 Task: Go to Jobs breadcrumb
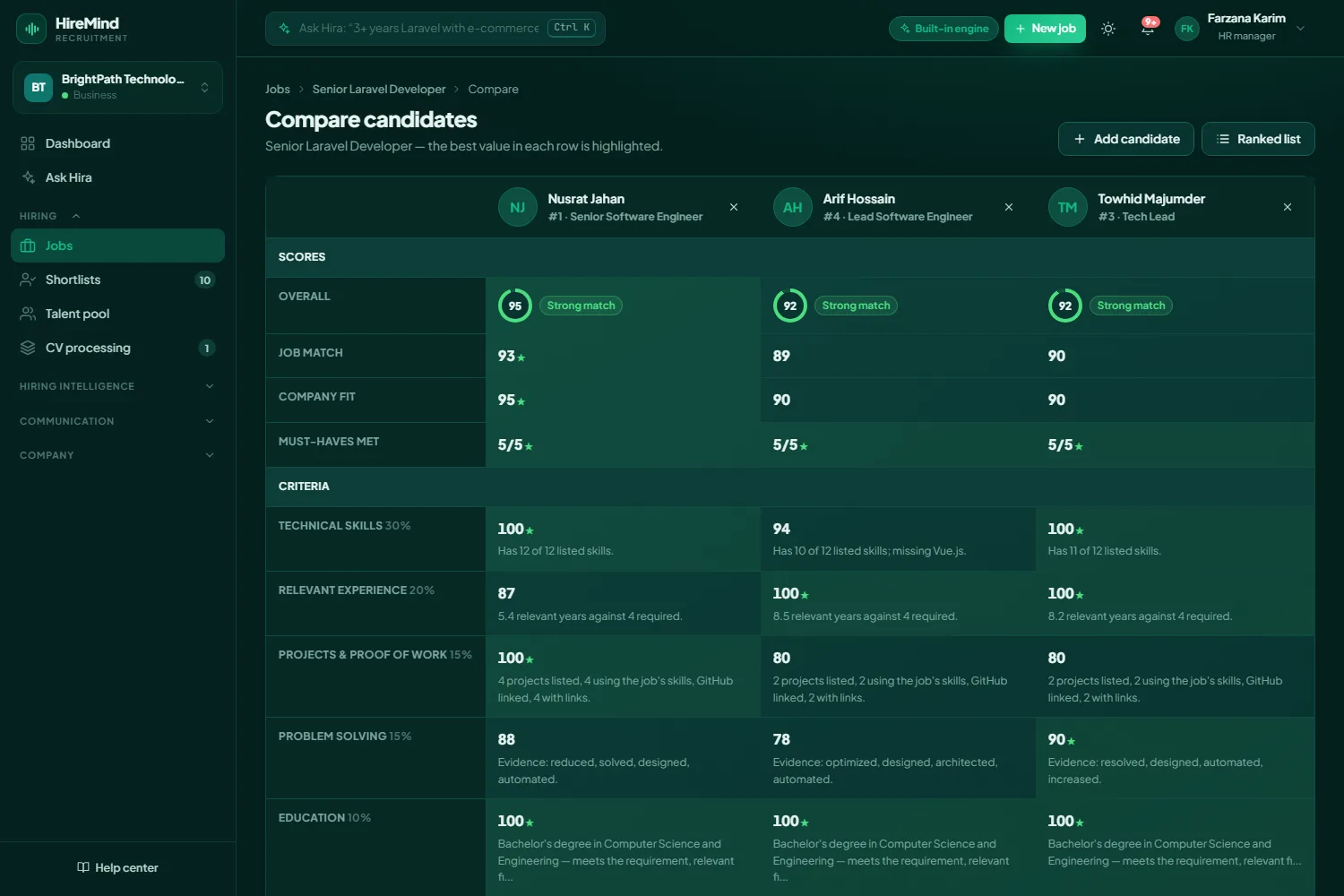pos(278,89)
